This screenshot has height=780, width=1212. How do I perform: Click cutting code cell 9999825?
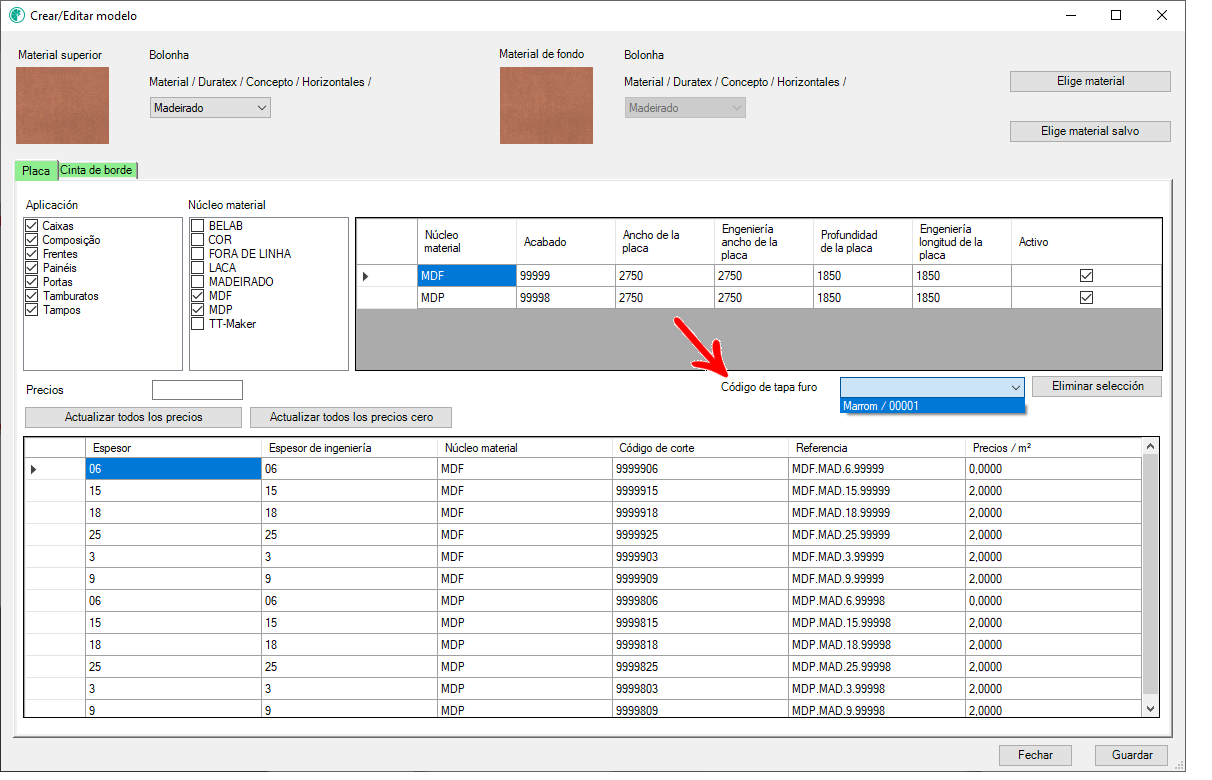click(x=700, y=667)
